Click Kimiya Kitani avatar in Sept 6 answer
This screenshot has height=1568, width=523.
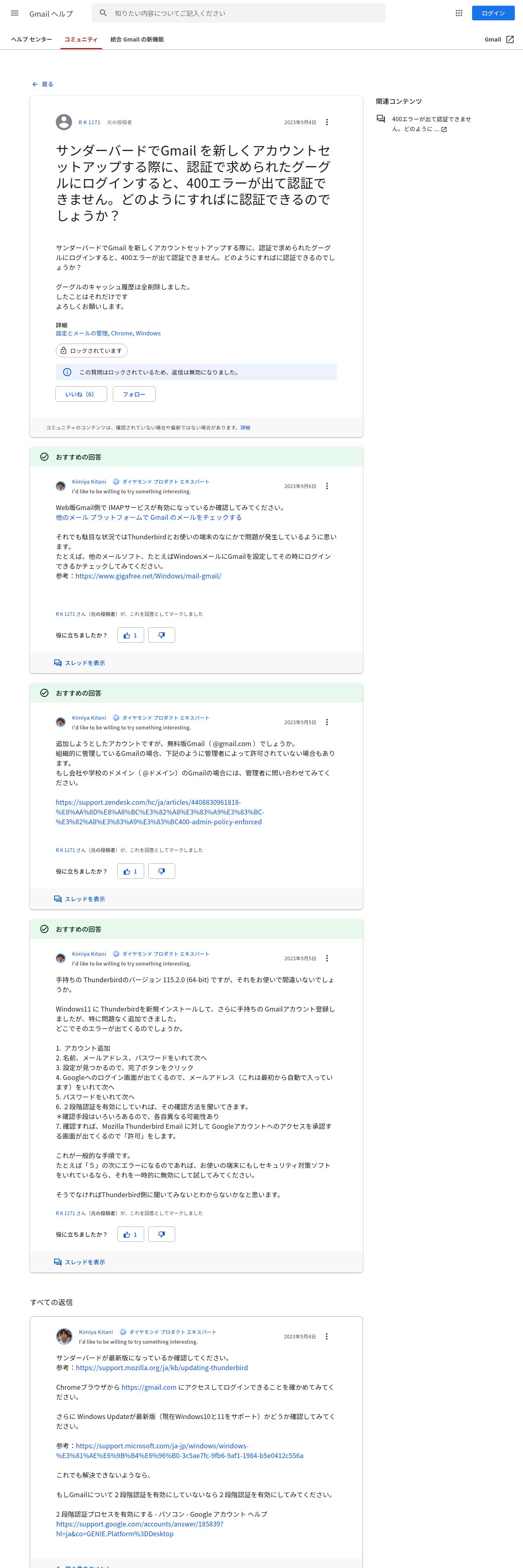coord(61,486)
